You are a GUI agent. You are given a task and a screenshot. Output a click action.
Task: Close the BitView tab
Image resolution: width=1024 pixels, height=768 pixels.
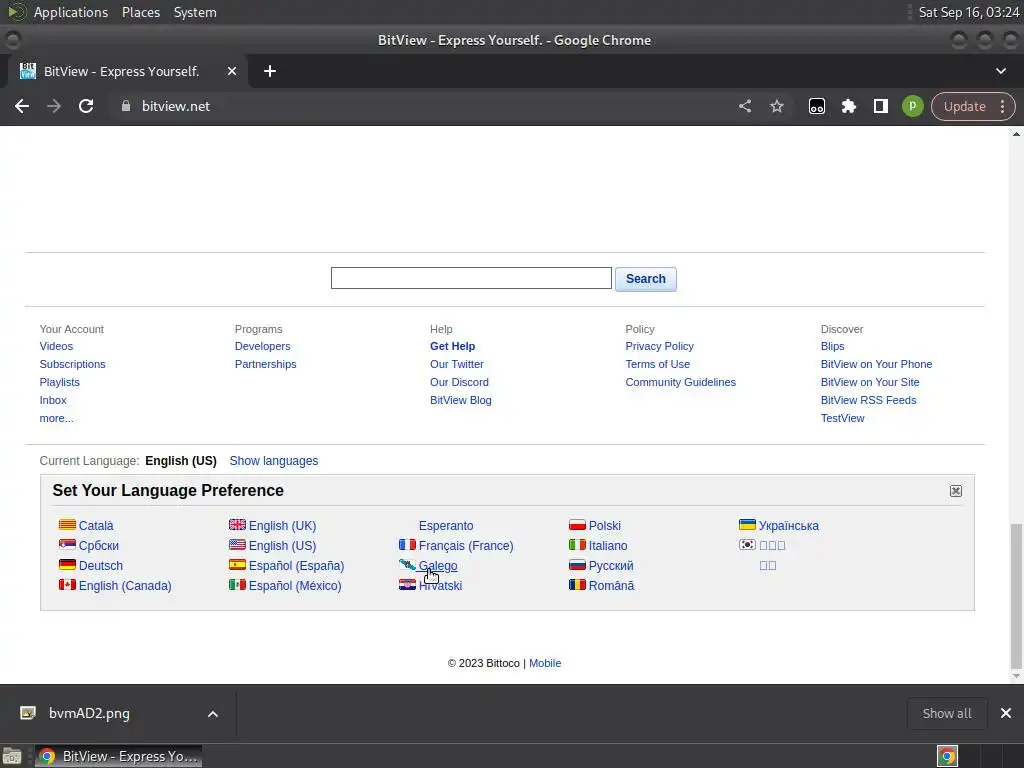point(232,71)
